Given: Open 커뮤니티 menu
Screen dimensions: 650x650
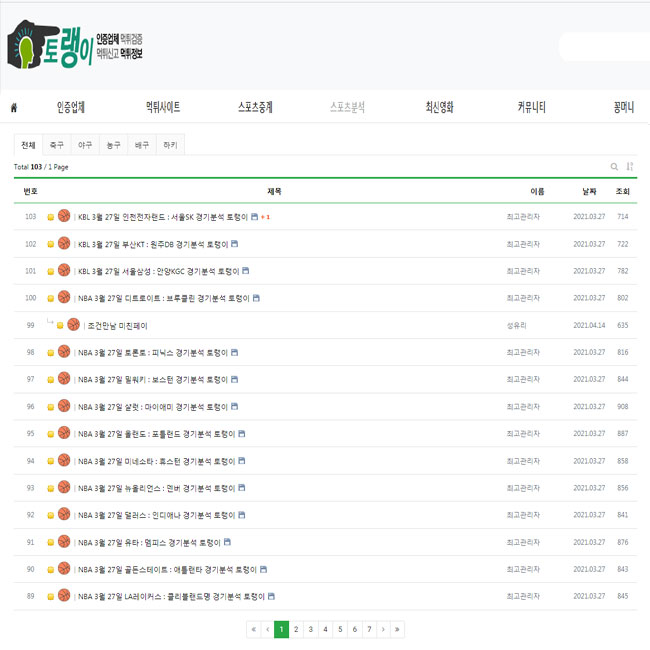Looking at the screenshot, I should coord(531,107).
